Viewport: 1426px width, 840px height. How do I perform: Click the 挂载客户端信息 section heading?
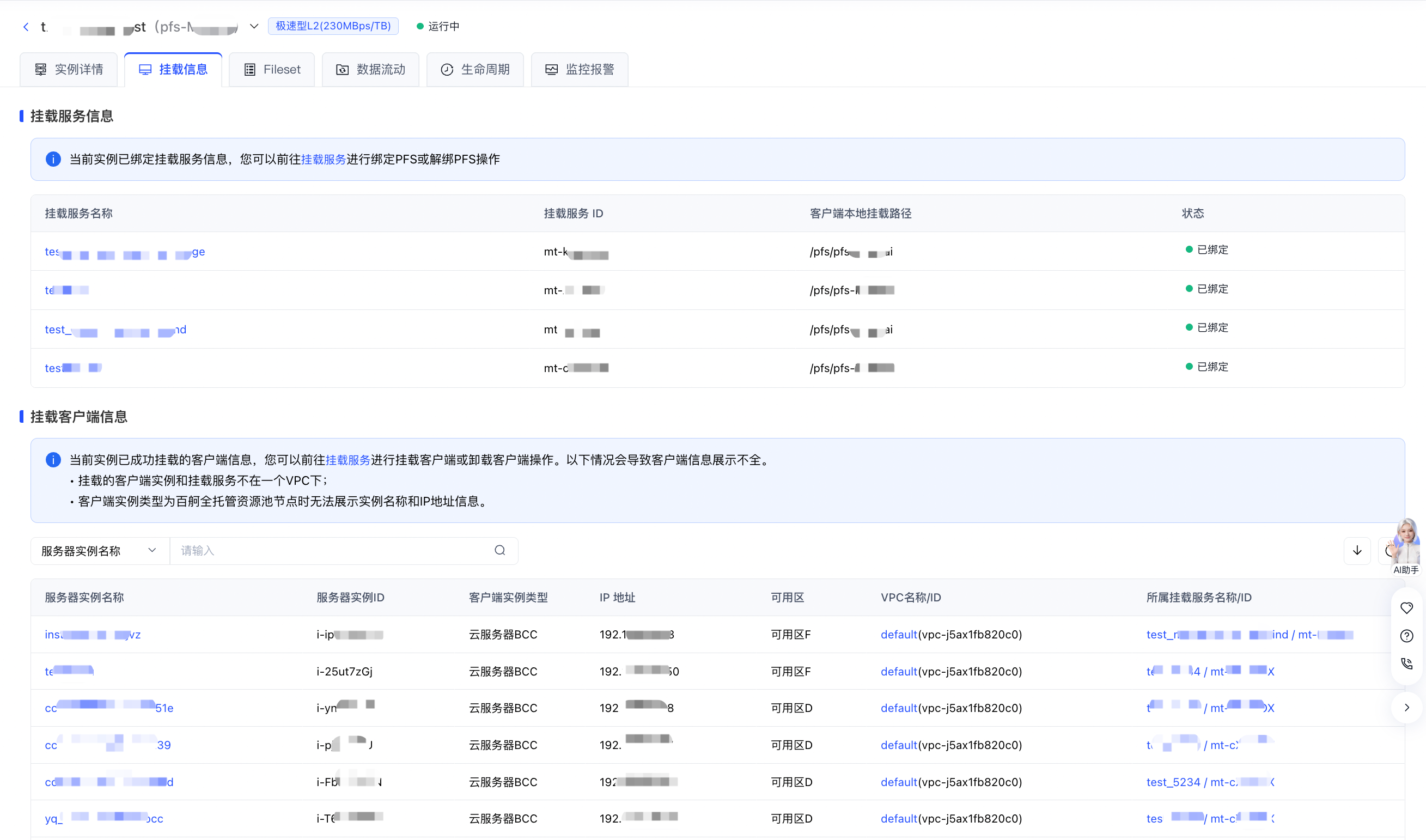(78, 417)
